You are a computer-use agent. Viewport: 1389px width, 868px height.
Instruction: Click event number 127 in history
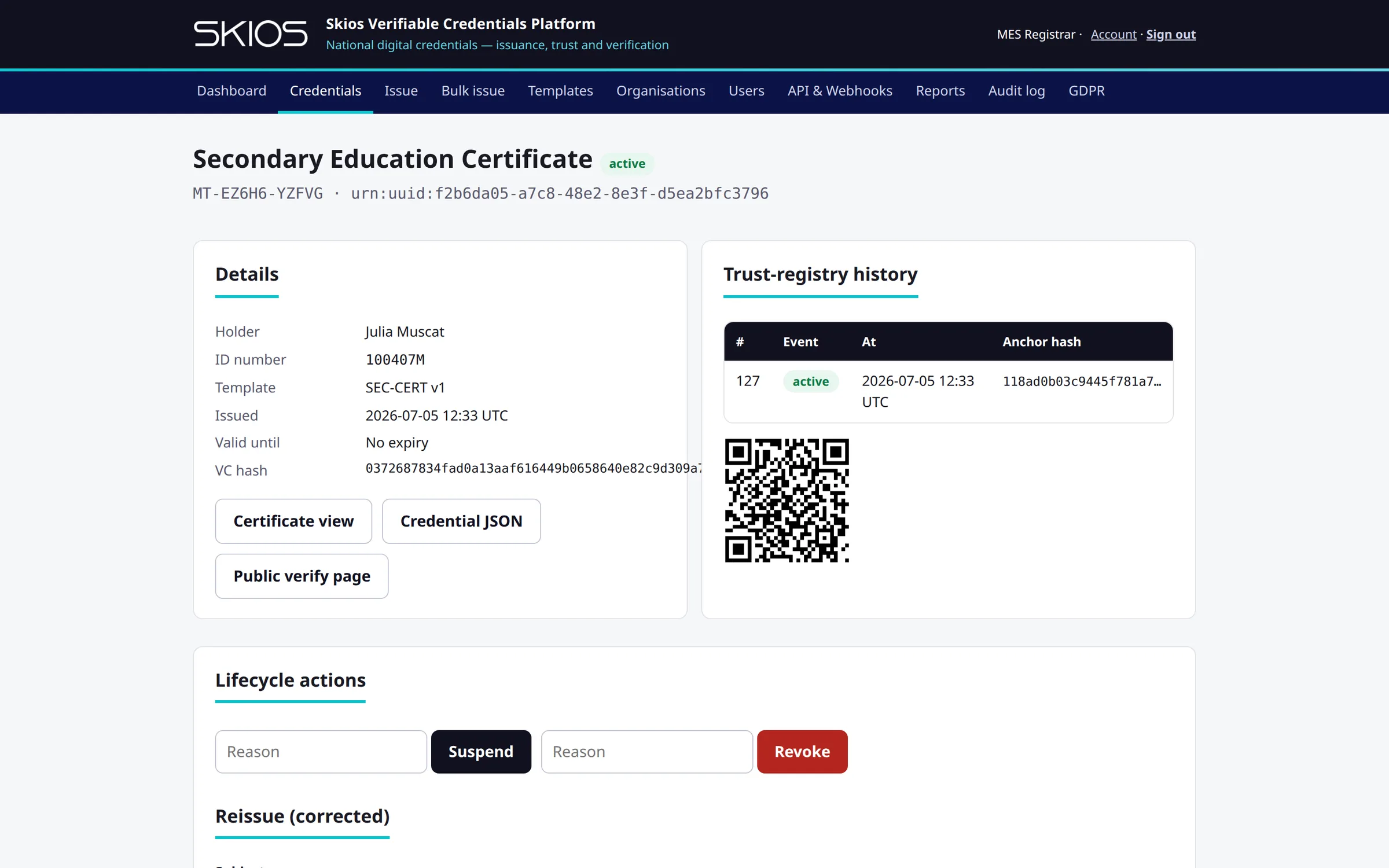coord(748,381)
